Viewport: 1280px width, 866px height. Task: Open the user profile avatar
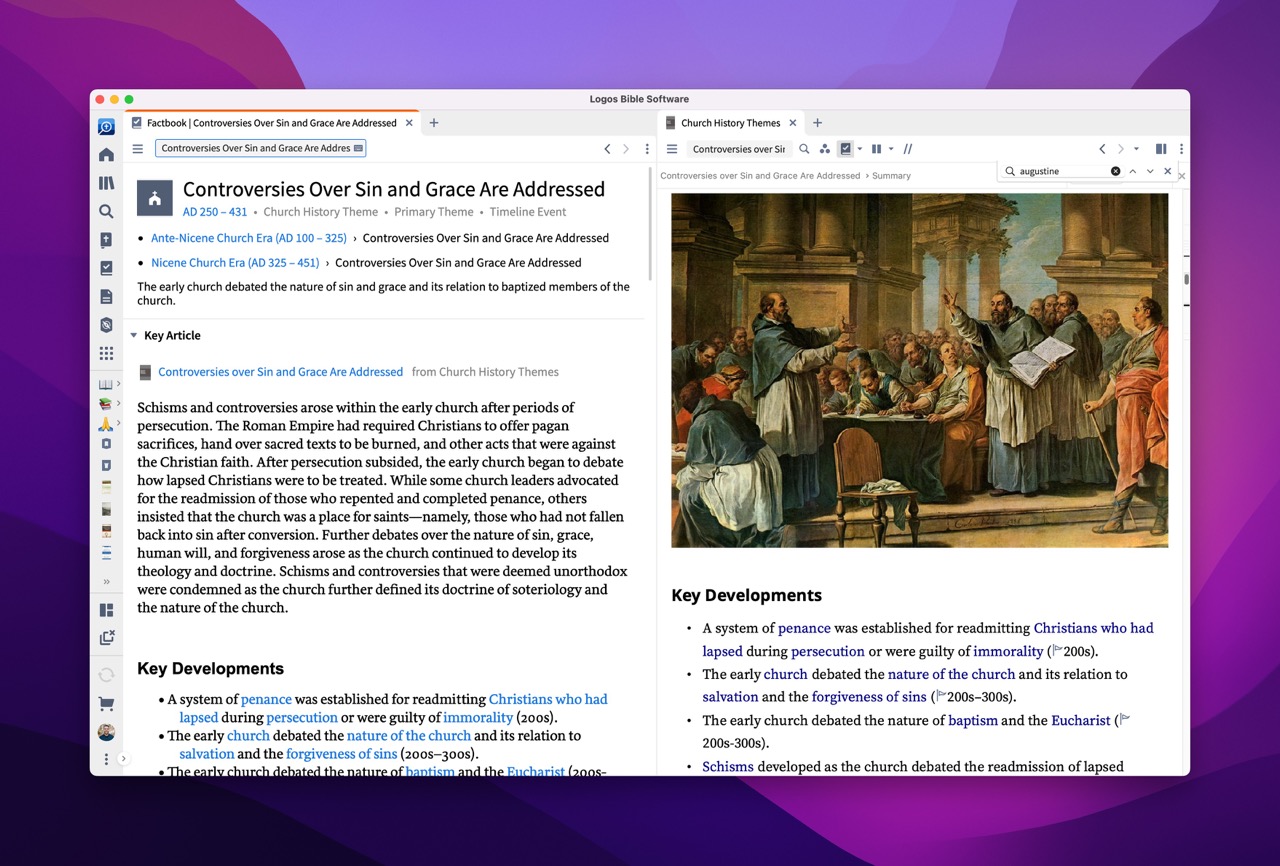click(106, 732)
